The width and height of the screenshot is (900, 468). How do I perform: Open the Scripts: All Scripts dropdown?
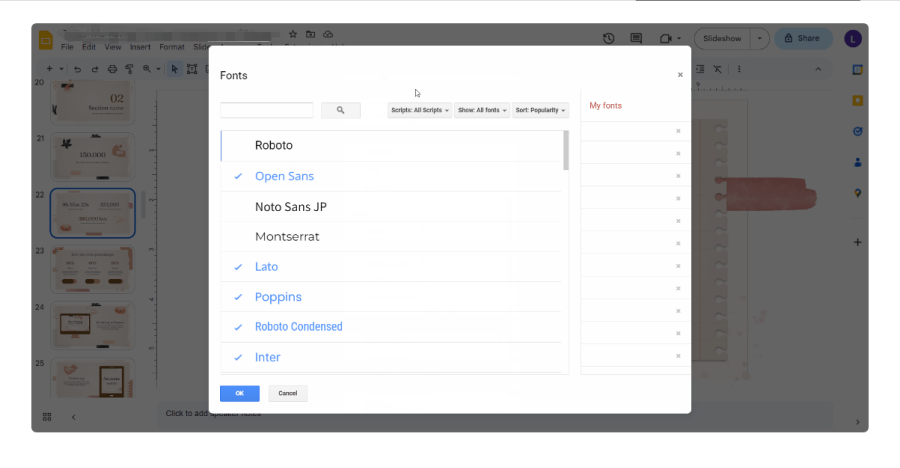coord(420,110)
